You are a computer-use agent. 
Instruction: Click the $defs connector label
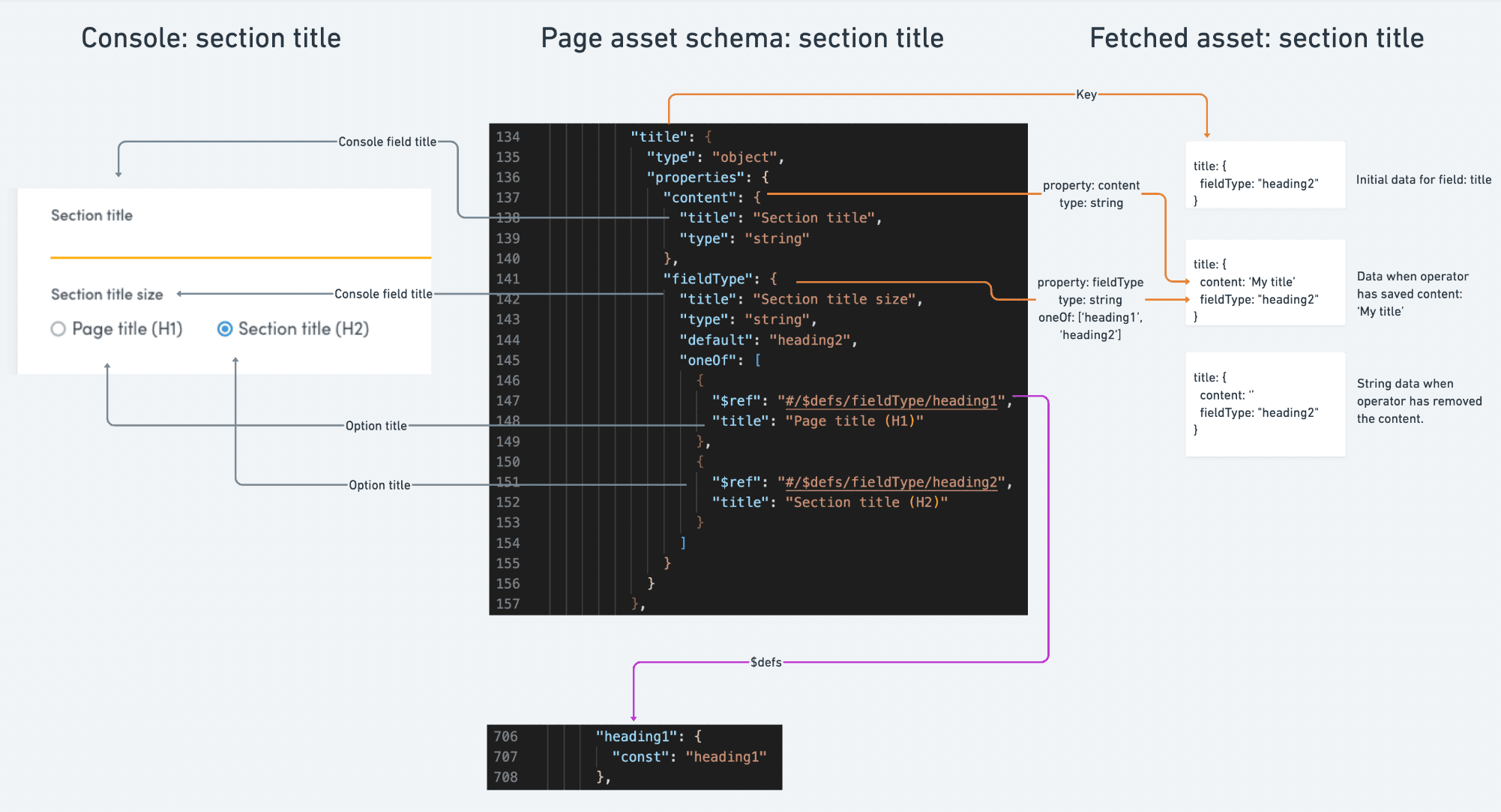(x=765, y=662)
